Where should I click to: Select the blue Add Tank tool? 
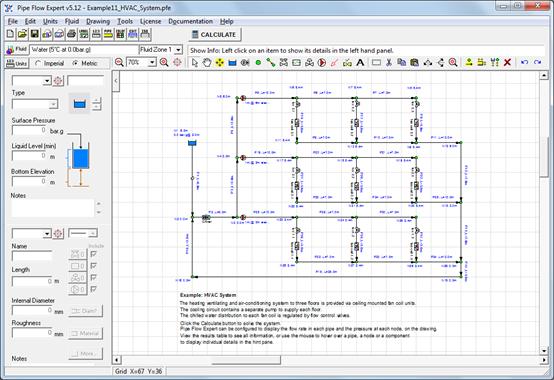(x=232, y=63)
